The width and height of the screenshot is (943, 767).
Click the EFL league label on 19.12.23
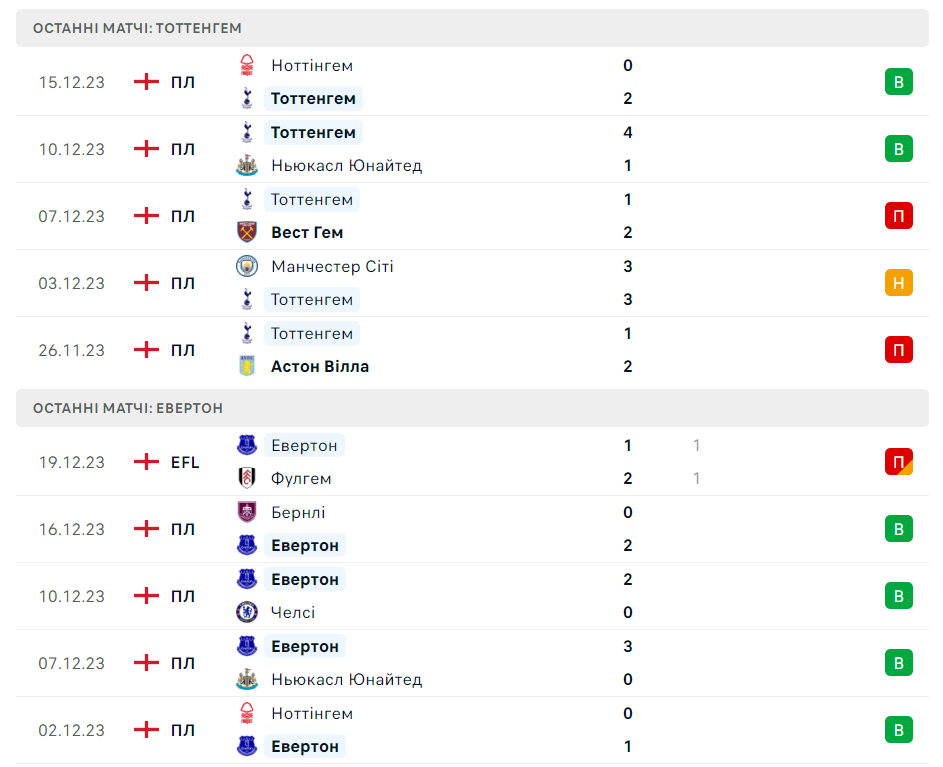pyautogui.click(x=185, y=462)
